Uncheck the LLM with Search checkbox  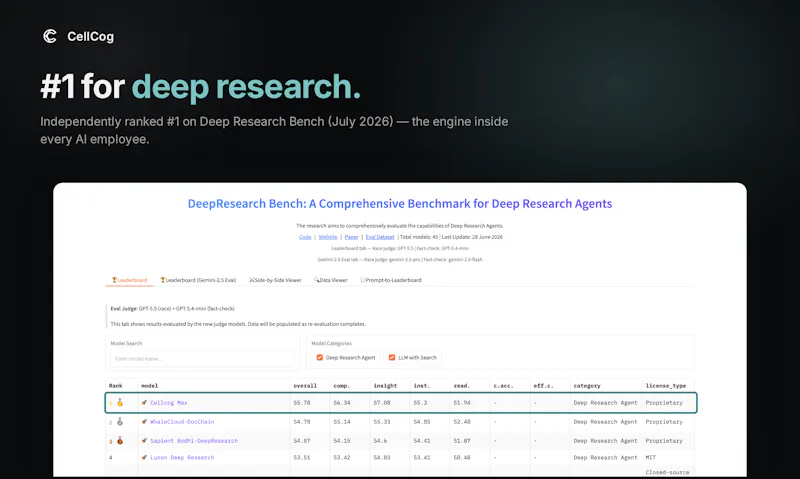392,358
